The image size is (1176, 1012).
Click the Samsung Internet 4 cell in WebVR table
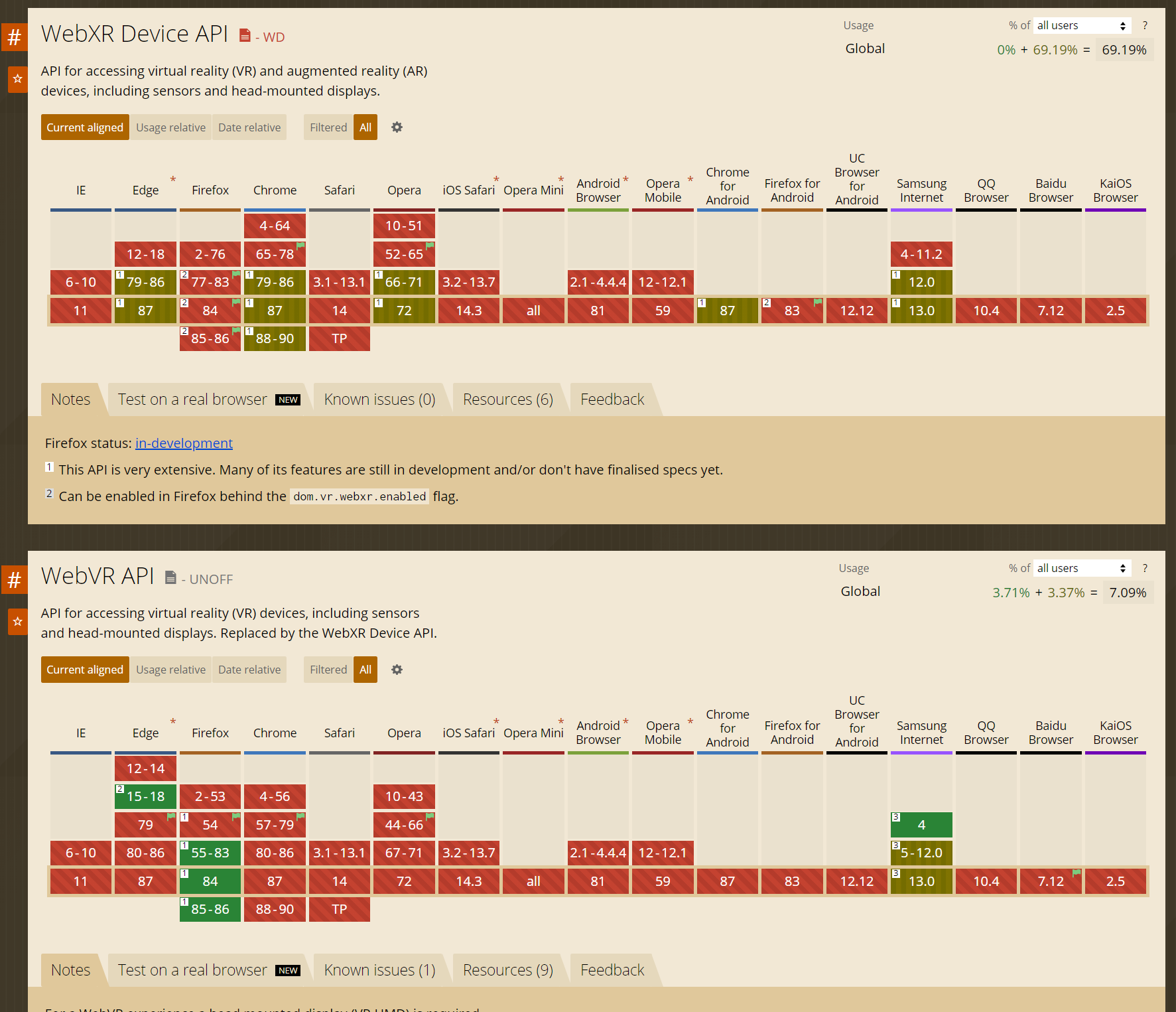(921, 825)
